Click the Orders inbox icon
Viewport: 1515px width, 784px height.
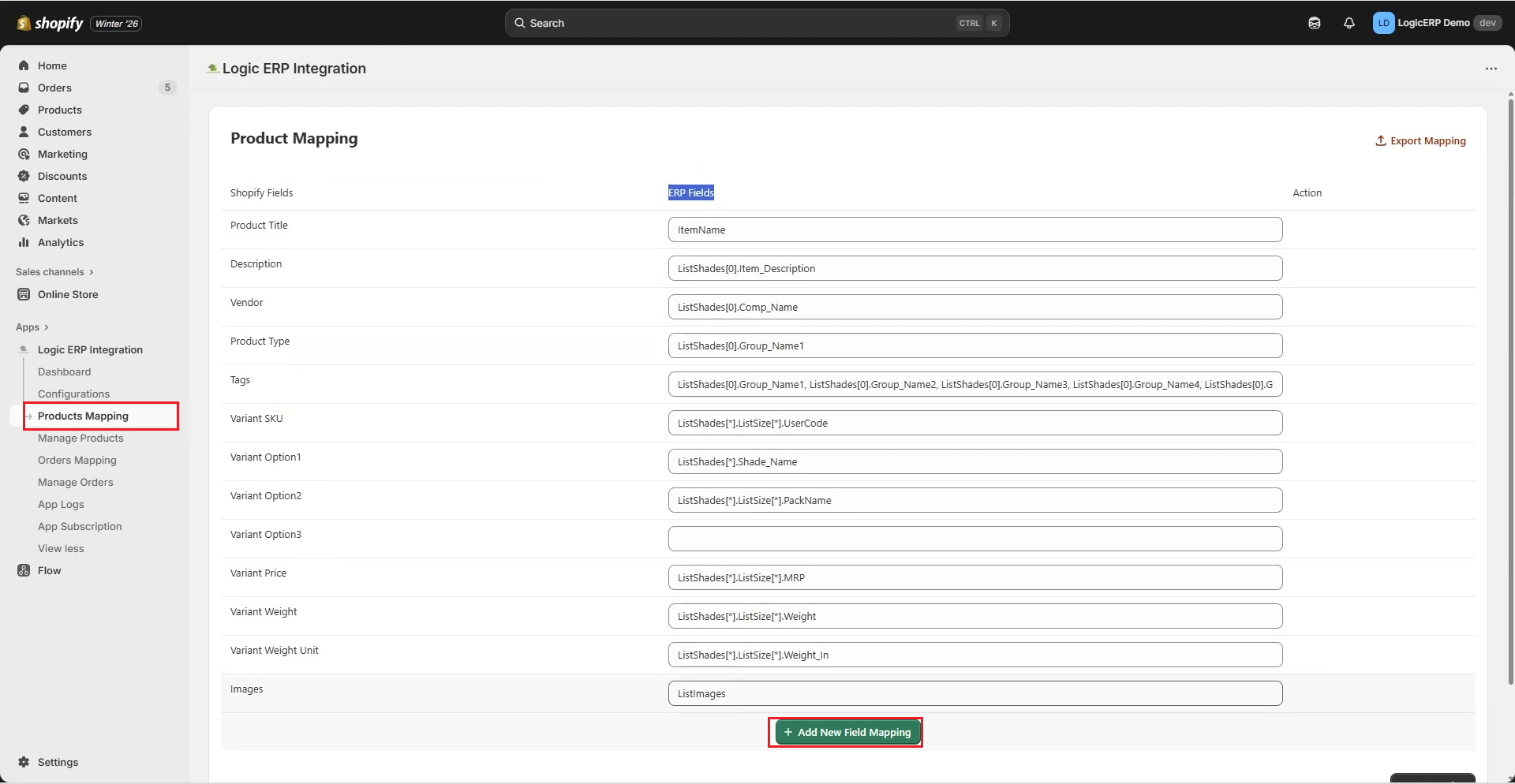coord(24,88)
